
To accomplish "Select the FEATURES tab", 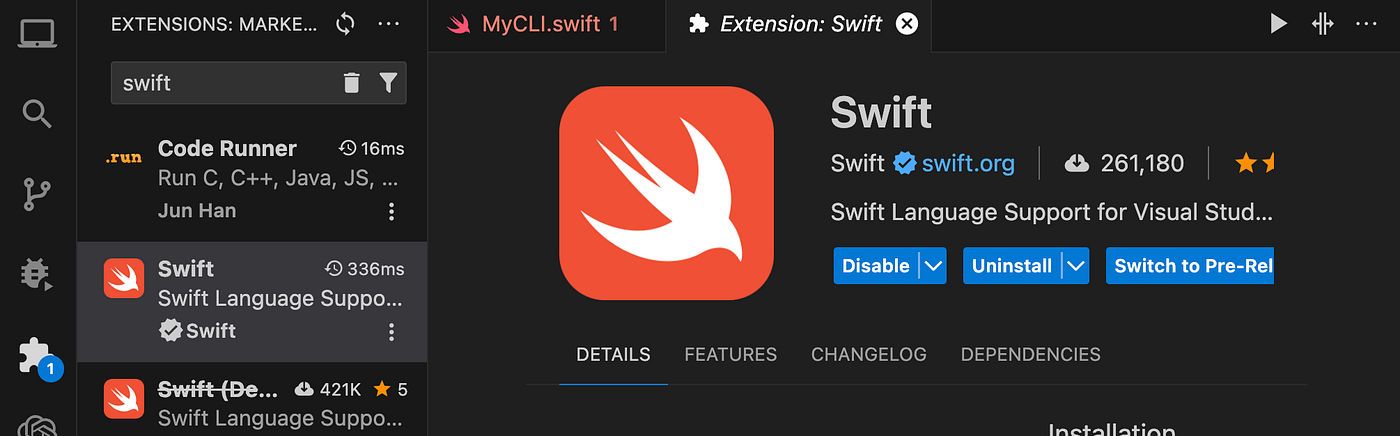I will click(730, 354).
